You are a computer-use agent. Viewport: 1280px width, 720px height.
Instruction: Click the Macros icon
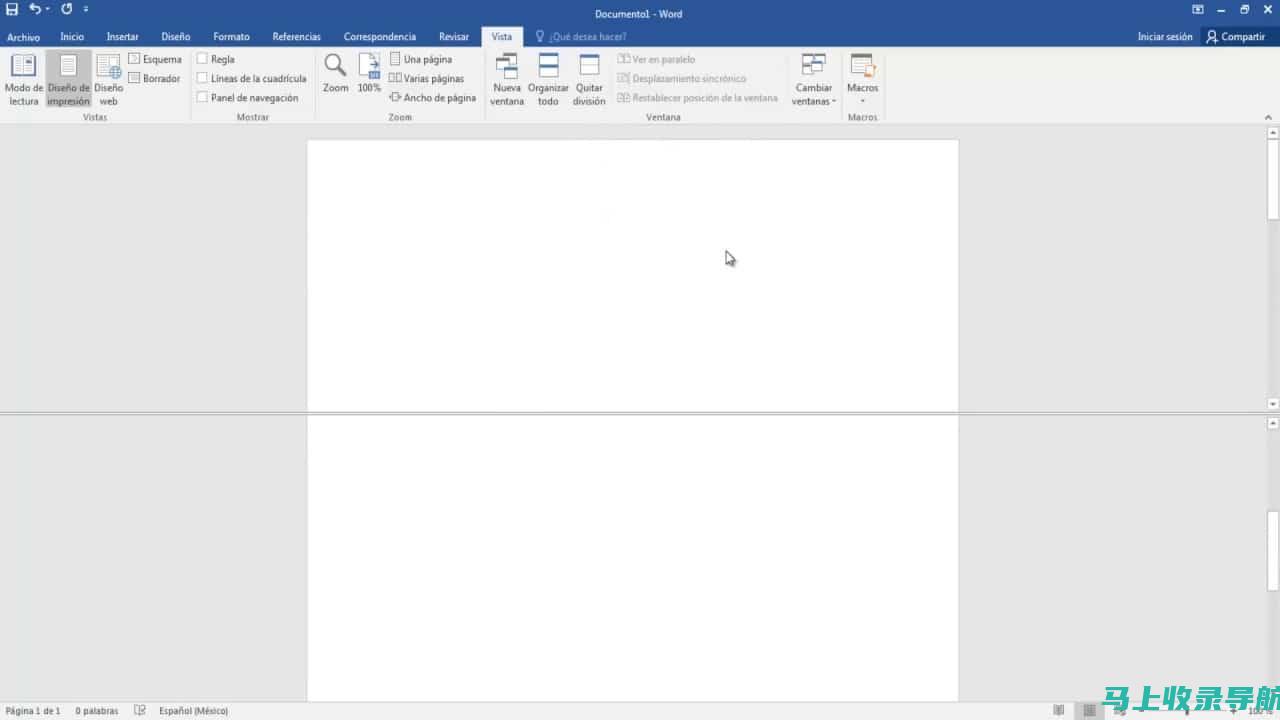[x=862, y=67]
